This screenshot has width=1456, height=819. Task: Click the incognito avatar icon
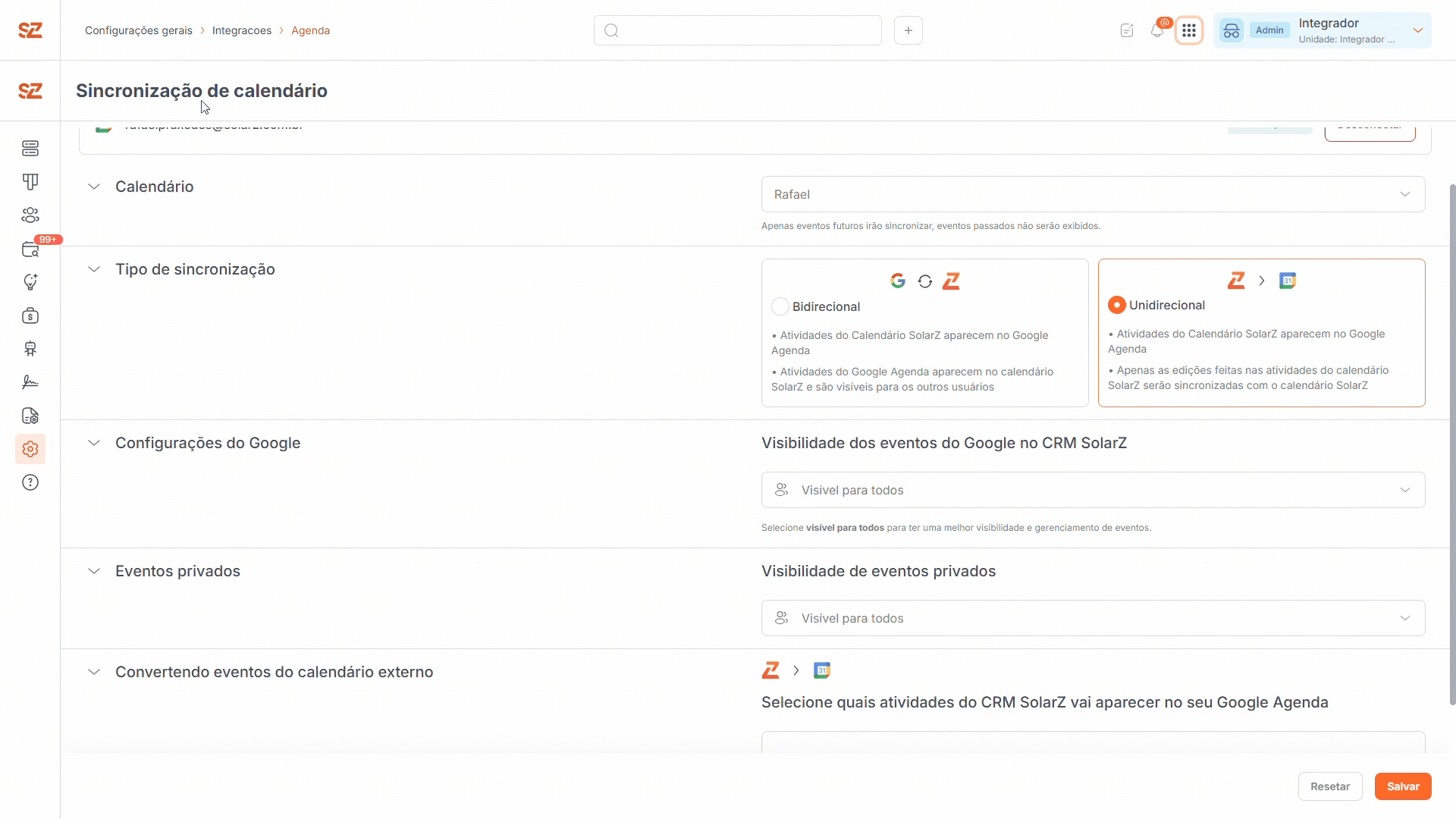point(1232,30)
